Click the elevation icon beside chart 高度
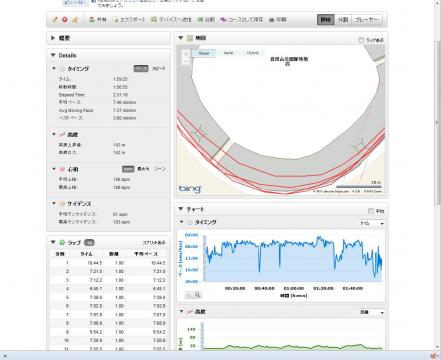Image resolution: width=441 pixels, height=360 pixels. pos(190,312)
